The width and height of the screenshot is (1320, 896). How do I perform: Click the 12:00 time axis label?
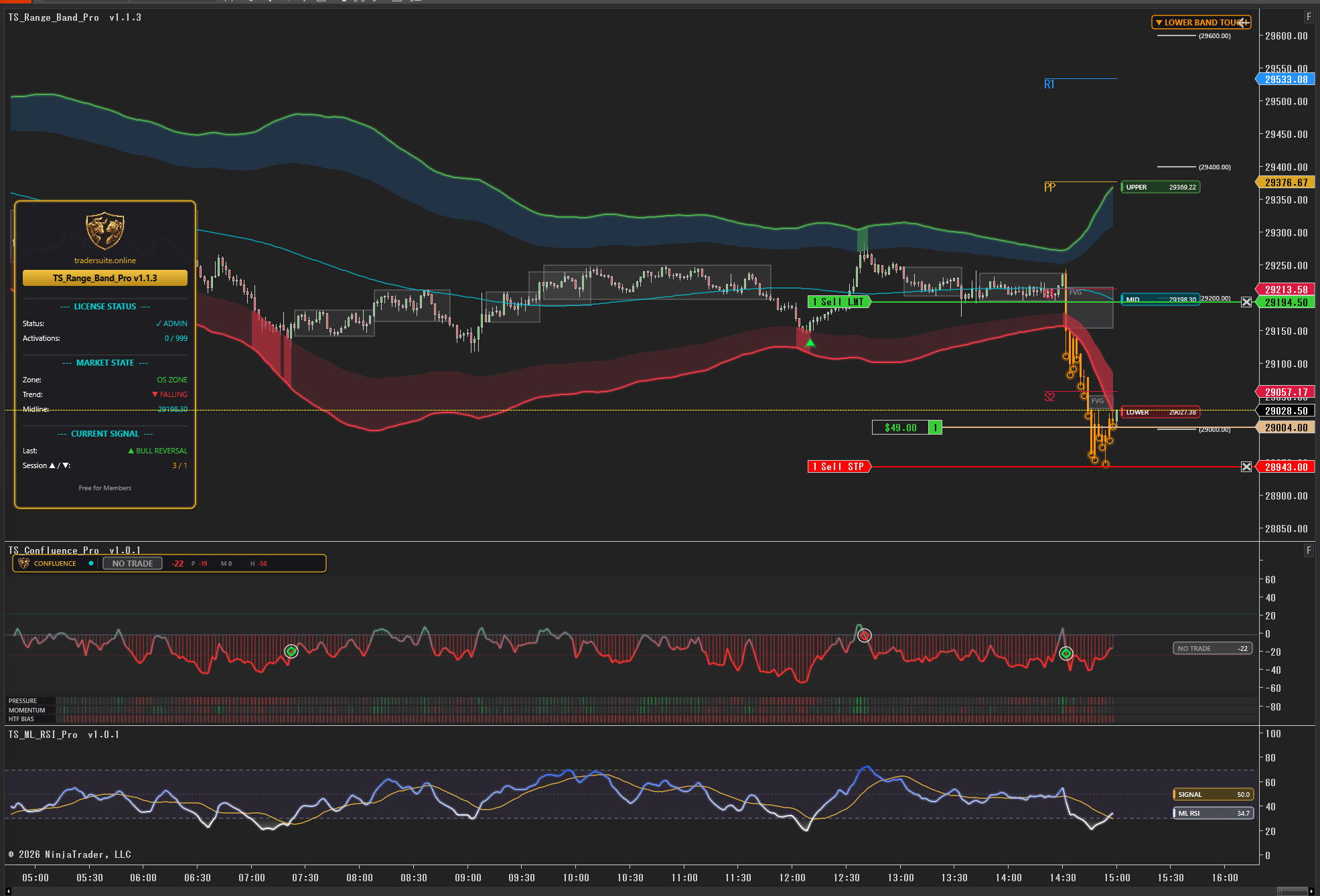tap(792, 877)
